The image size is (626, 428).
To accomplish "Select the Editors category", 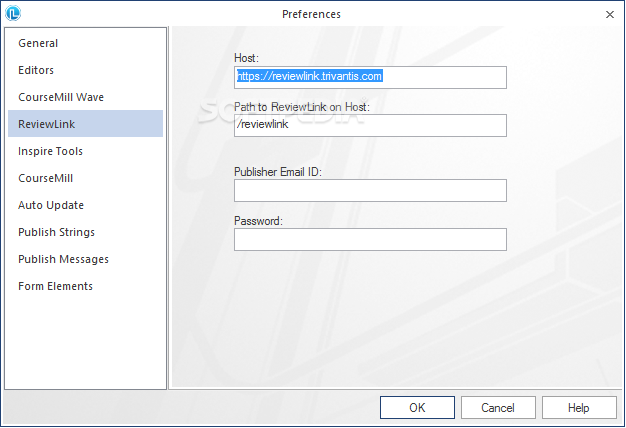I will [85, 70].
